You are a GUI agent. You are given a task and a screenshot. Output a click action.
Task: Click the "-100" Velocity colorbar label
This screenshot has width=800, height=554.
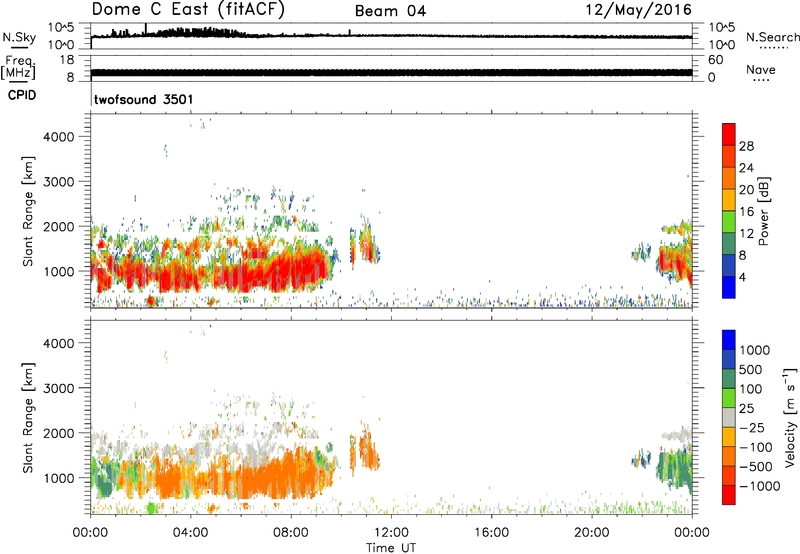click(x=755, y=447)
